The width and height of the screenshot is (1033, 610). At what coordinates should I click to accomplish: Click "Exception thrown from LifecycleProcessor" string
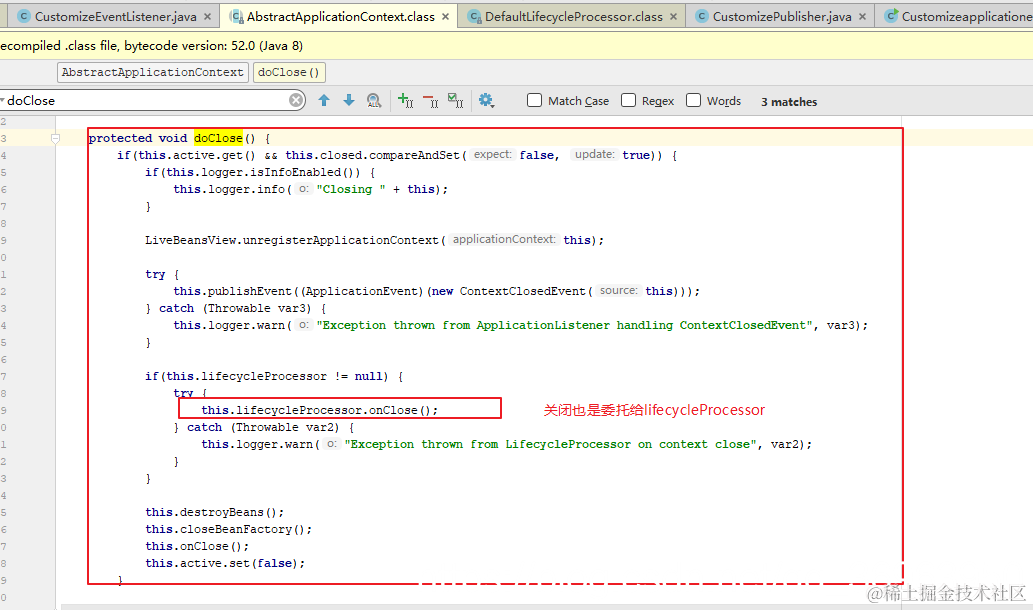click(x=550, y=444)
